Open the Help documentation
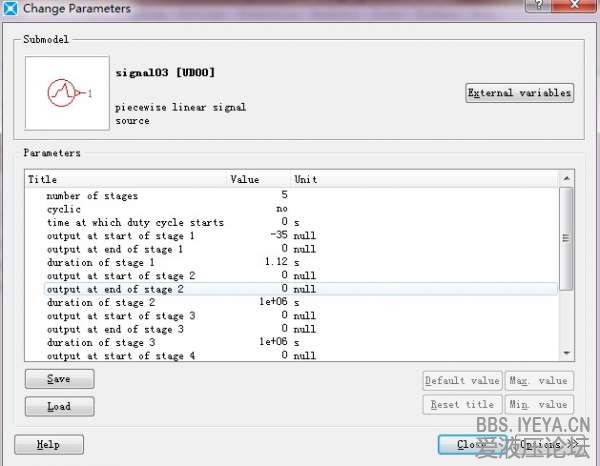The height and width of the screenshot is (466, 600). [48, 445]
